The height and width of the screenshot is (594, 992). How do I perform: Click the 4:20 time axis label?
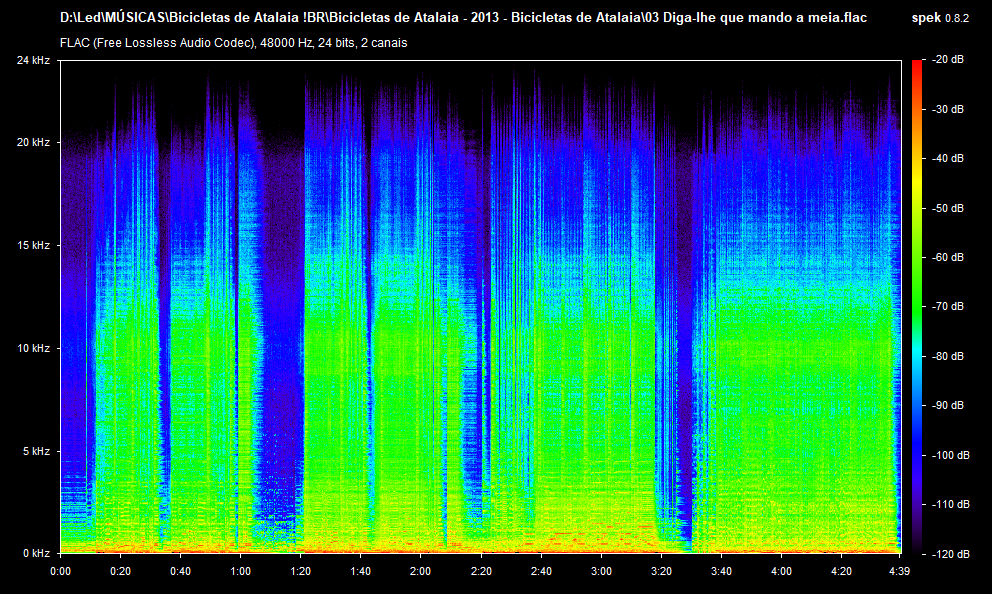[841, 571]
